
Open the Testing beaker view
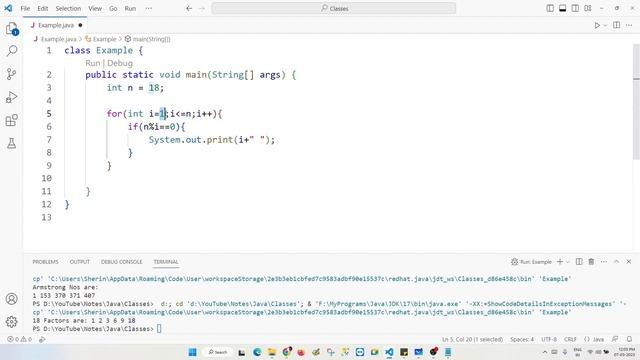11,143
